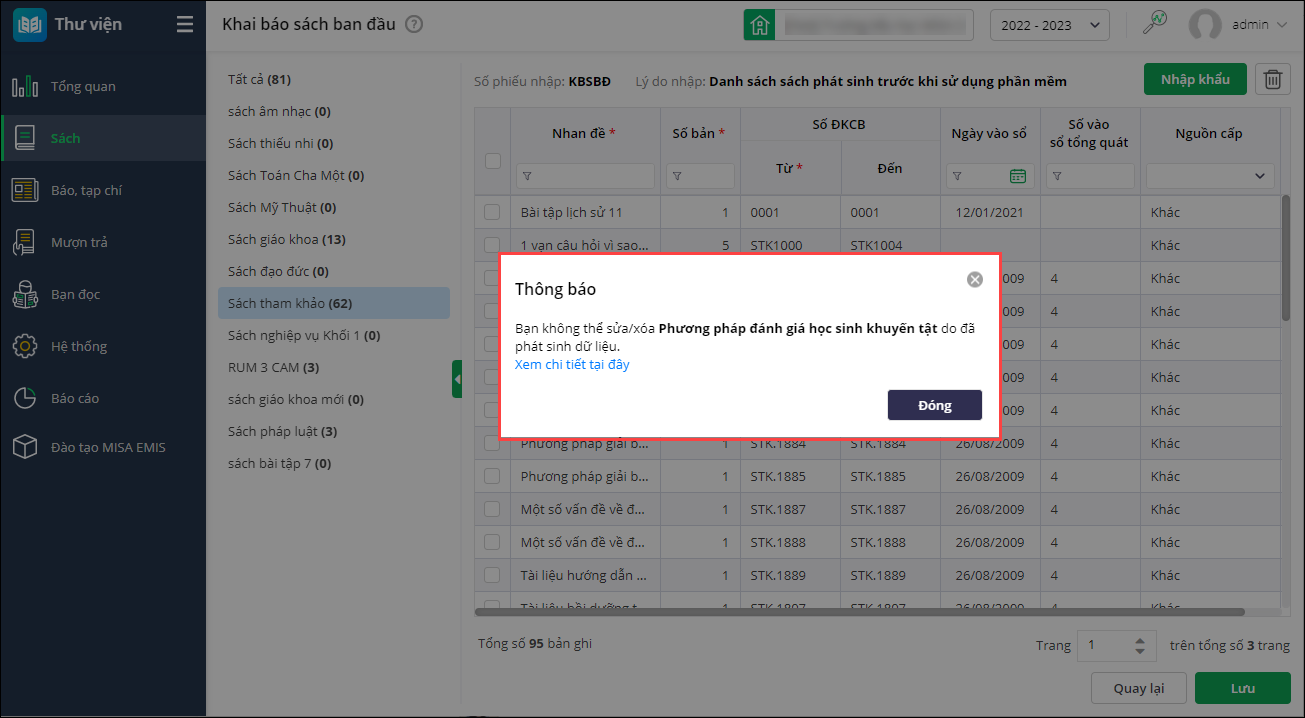Click the vertical table scrollbar

[x=1285, y=258]
